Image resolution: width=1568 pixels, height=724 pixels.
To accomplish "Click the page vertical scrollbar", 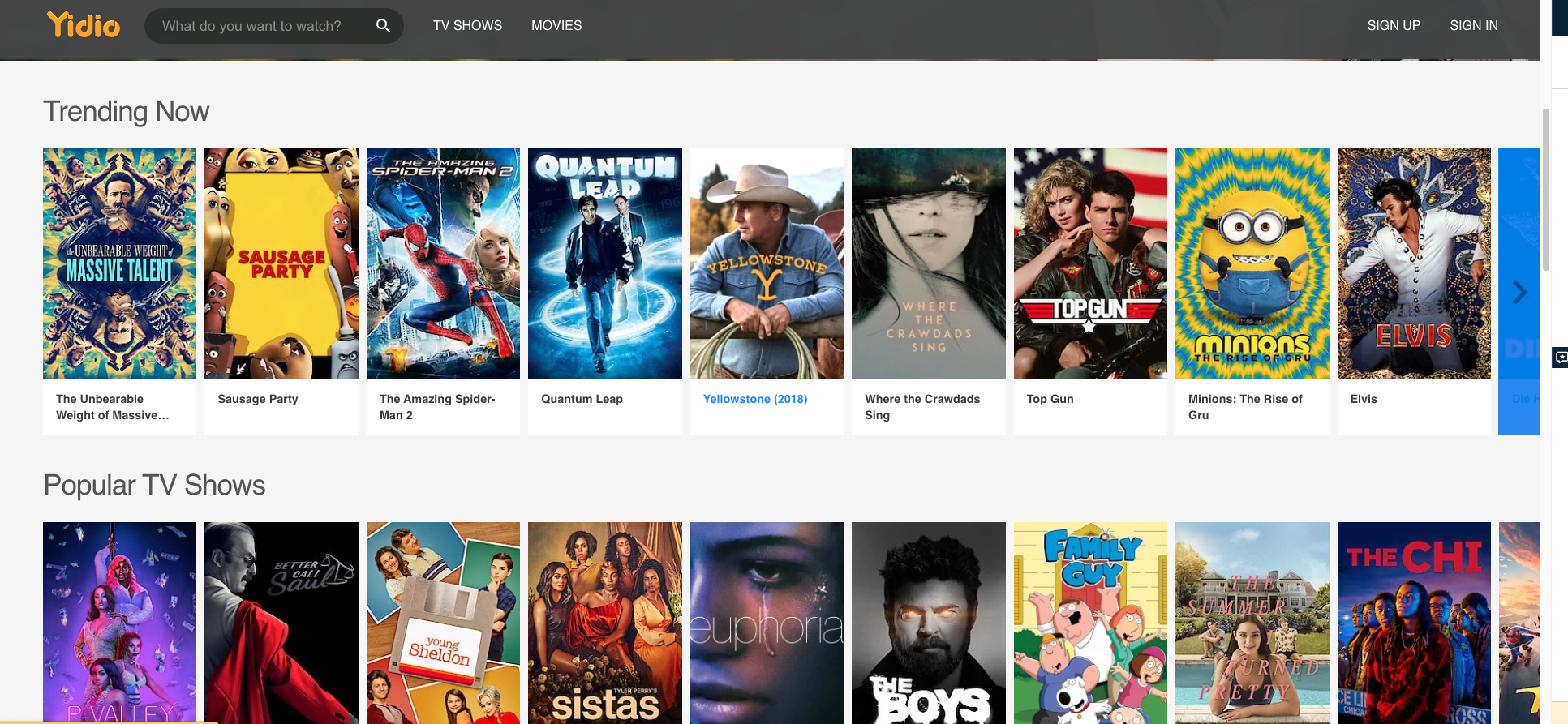I will pyautogui.click(x=1546, y=190).
